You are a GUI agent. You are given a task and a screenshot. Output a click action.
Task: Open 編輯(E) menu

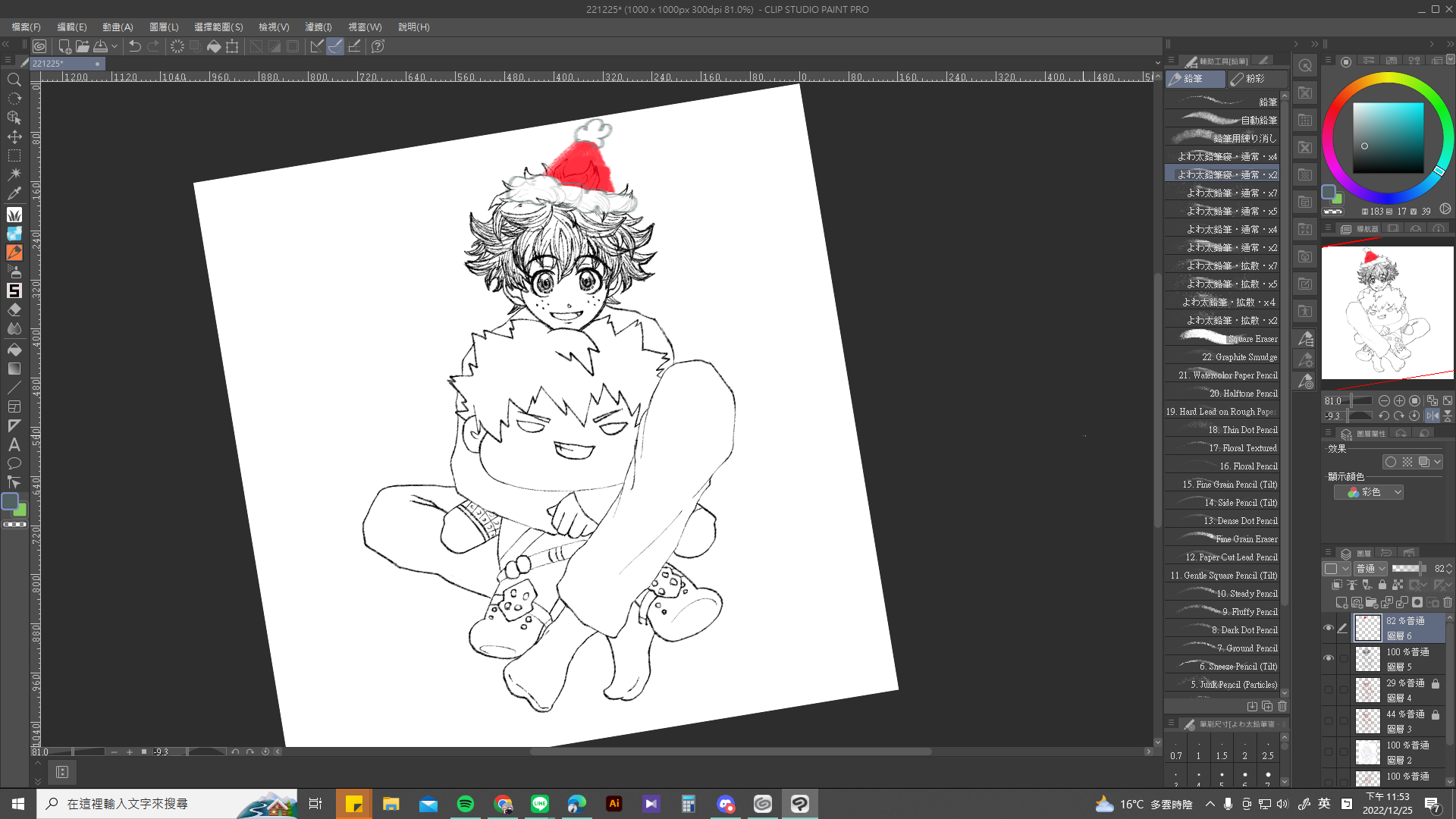72,27
